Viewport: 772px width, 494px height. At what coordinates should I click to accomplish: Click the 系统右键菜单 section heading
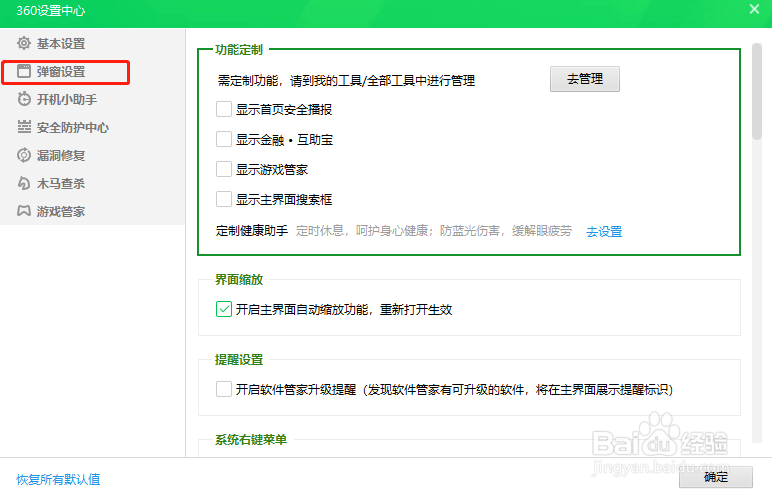(x=251, y=439)
